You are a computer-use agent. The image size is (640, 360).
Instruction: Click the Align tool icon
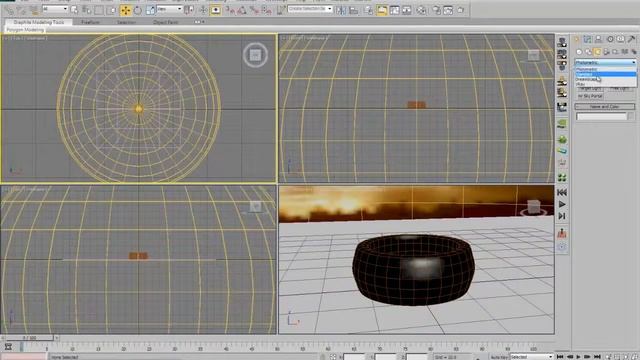[x=353, y=10]
